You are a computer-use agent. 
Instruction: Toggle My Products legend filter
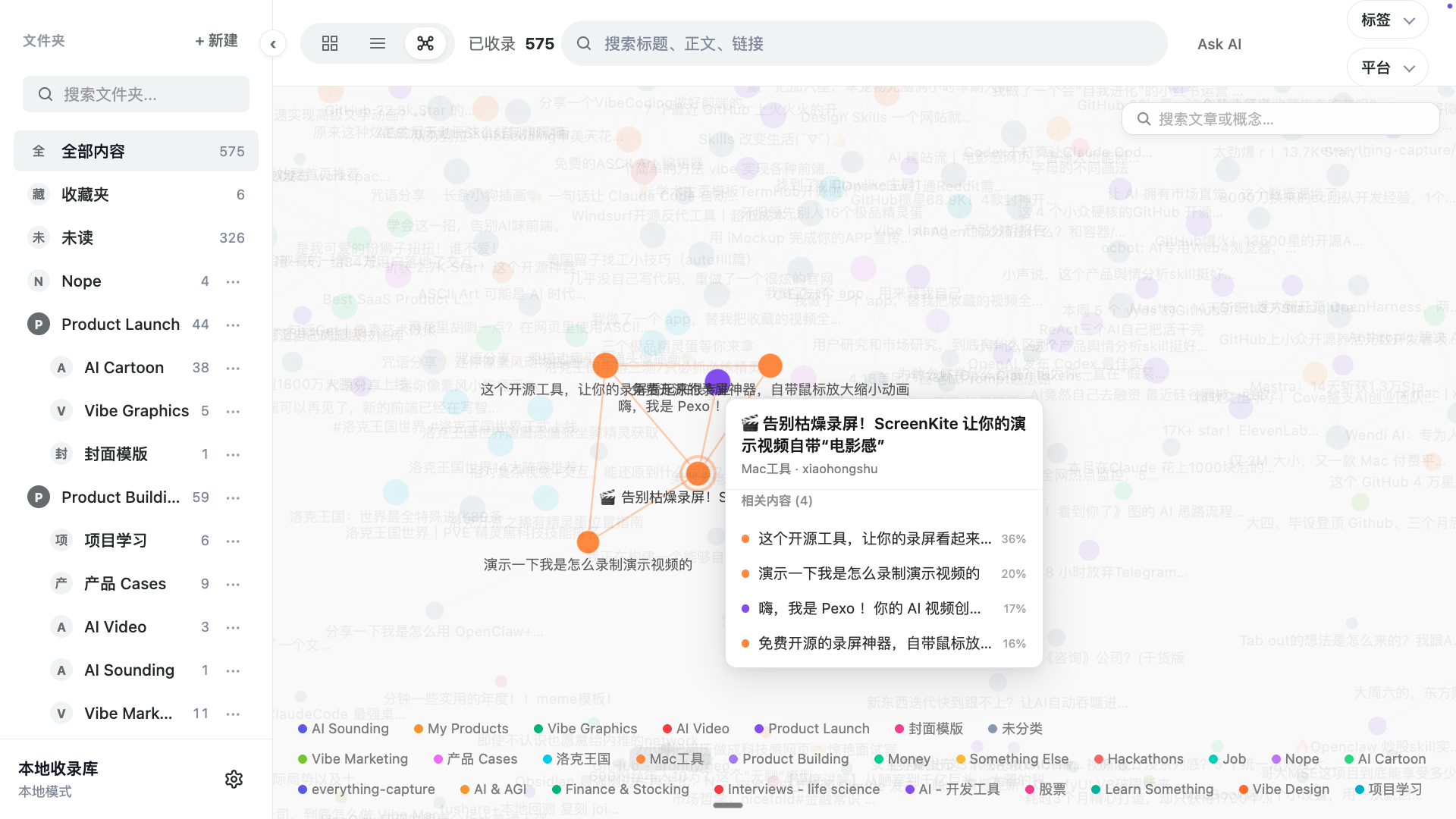[x=461, y=729]
